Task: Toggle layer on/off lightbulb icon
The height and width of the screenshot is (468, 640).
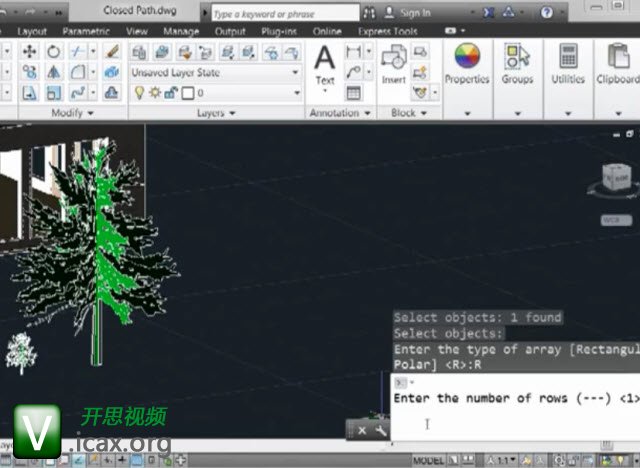Action: 139,93
